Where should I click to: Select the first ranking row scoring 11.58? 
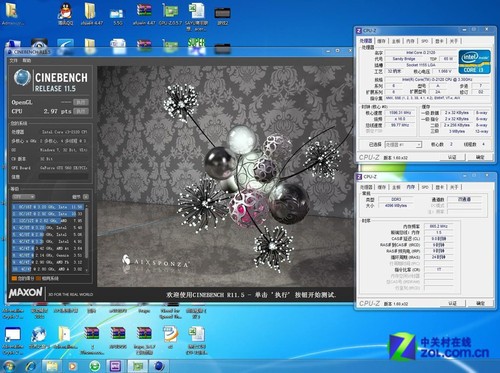click(48, 207)
